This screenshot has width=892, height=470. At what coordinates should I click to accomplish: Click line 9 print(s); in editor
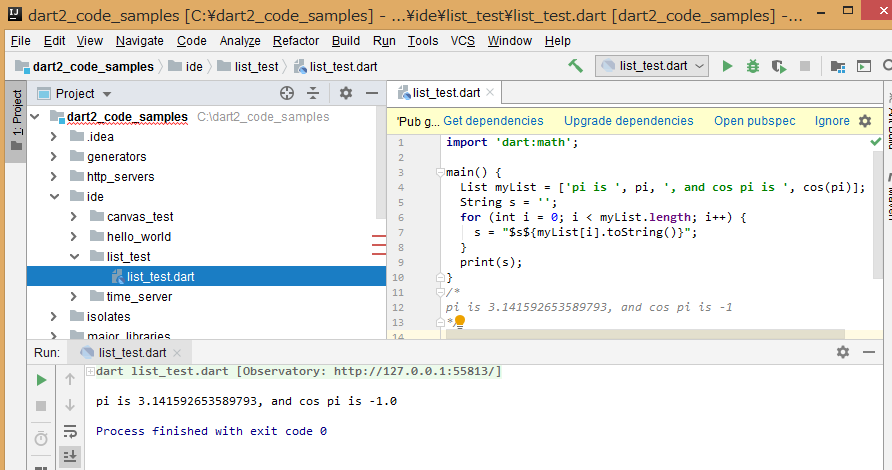pyautogui.click(x=490, y=262)
